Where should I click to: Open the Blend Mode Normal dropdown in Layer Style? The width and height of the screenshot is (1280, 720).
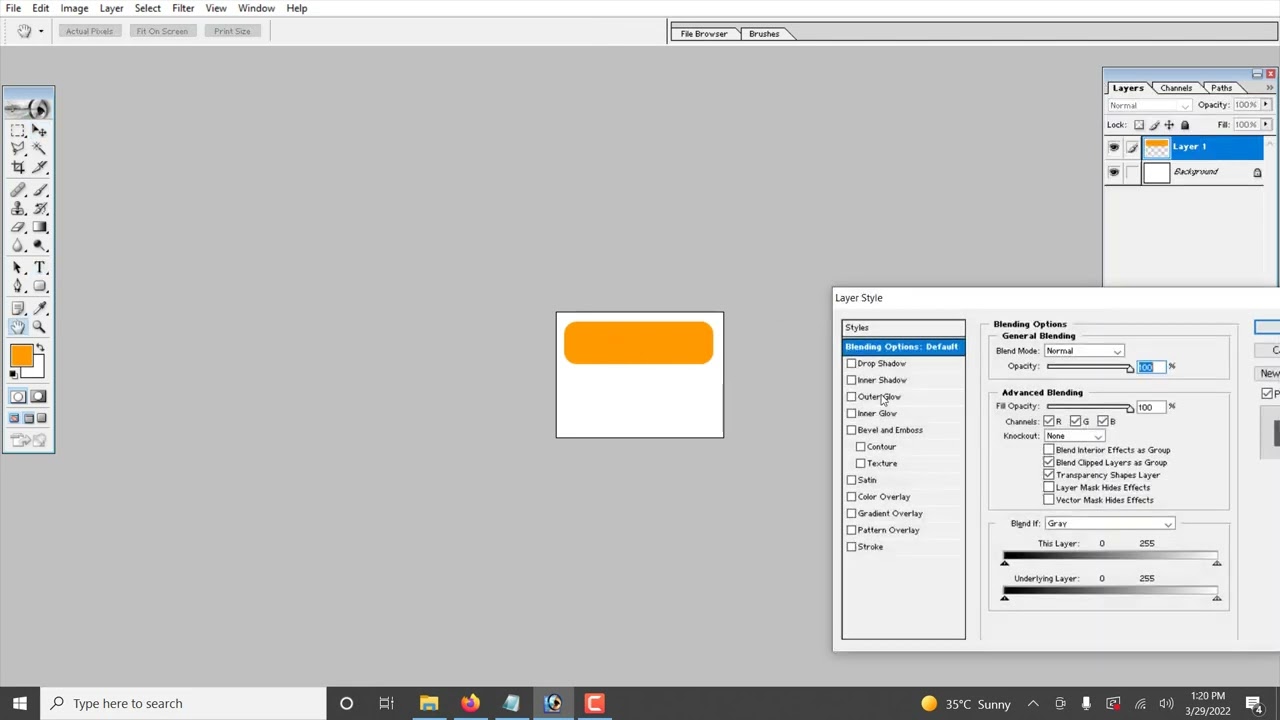pyautogui.click(x=1084, y=351)
